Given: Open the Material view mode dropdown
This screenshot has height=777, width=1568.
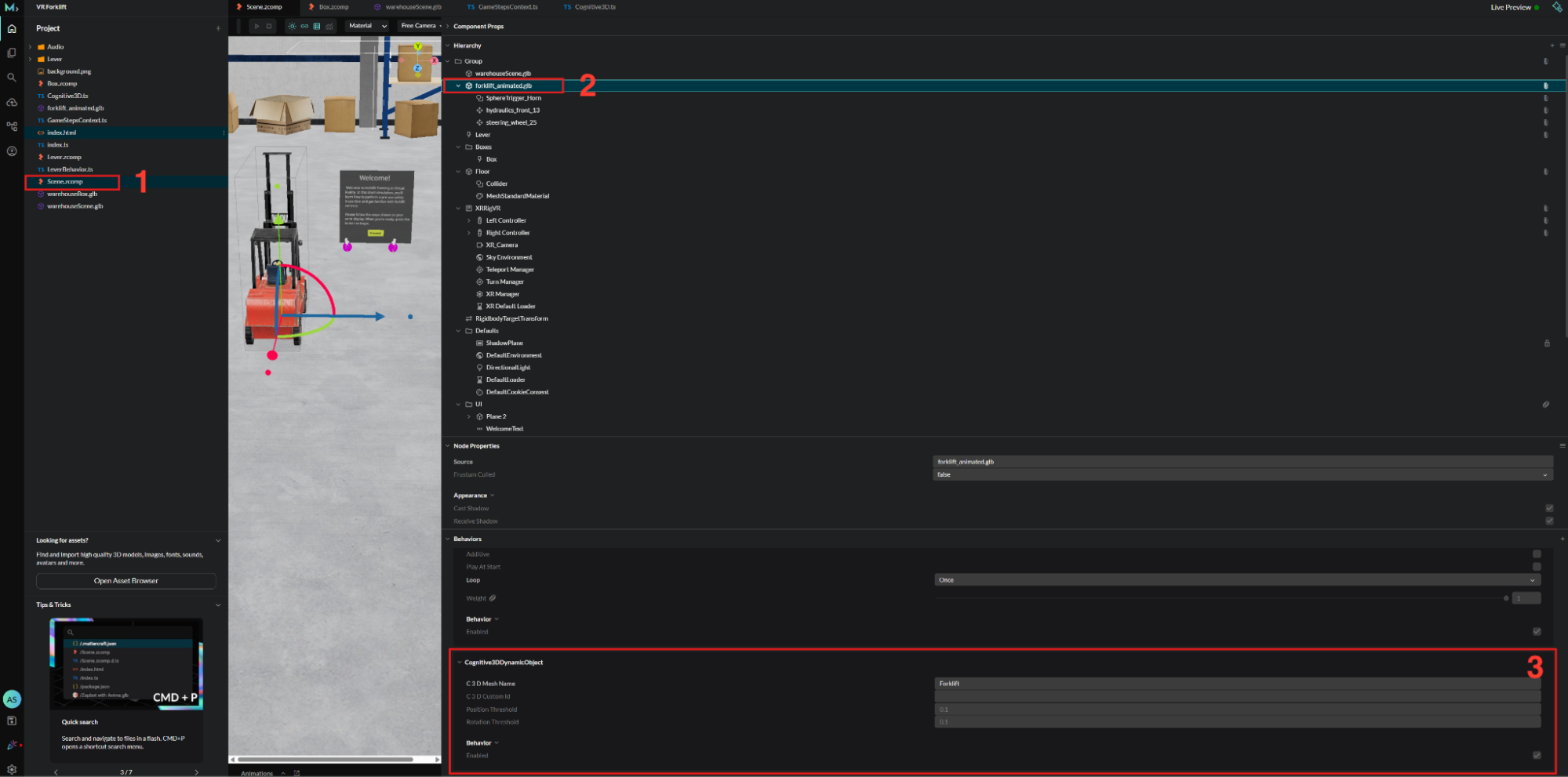Looking at the screenshot, I should coord(368,26).
